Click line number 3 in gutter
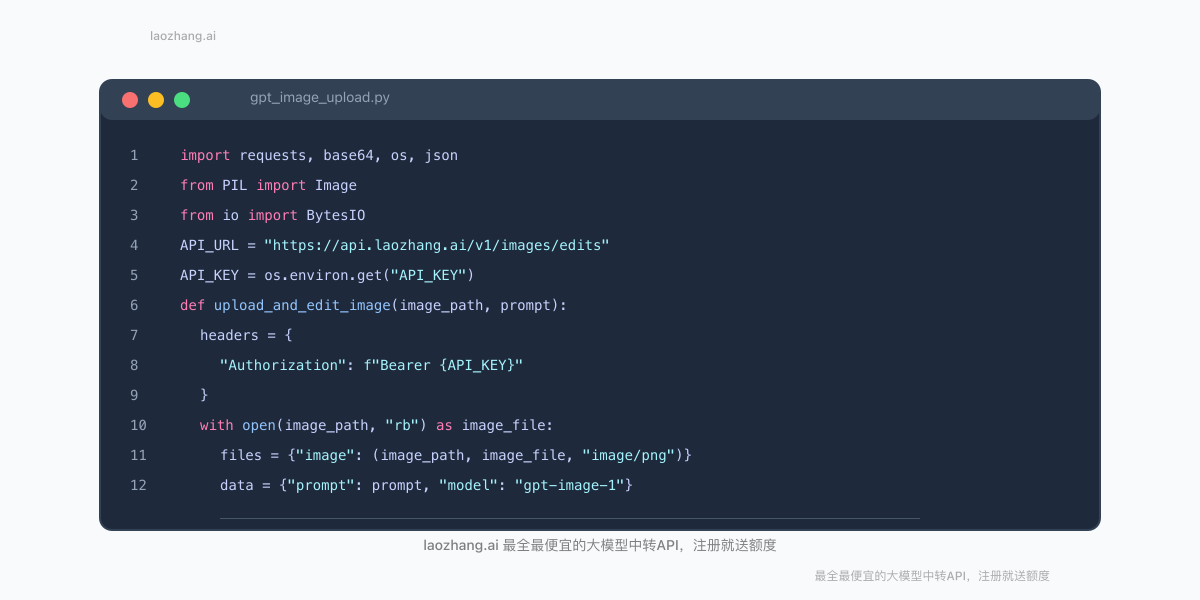This screenshot has height=600, width=1200. [134, 215]
